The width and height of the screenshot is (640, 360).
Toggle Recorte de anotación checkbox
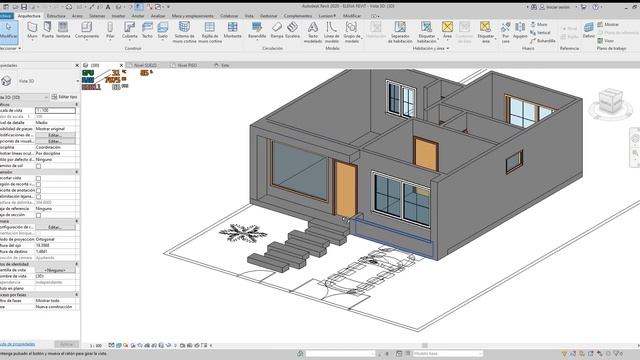click(38, 191)
